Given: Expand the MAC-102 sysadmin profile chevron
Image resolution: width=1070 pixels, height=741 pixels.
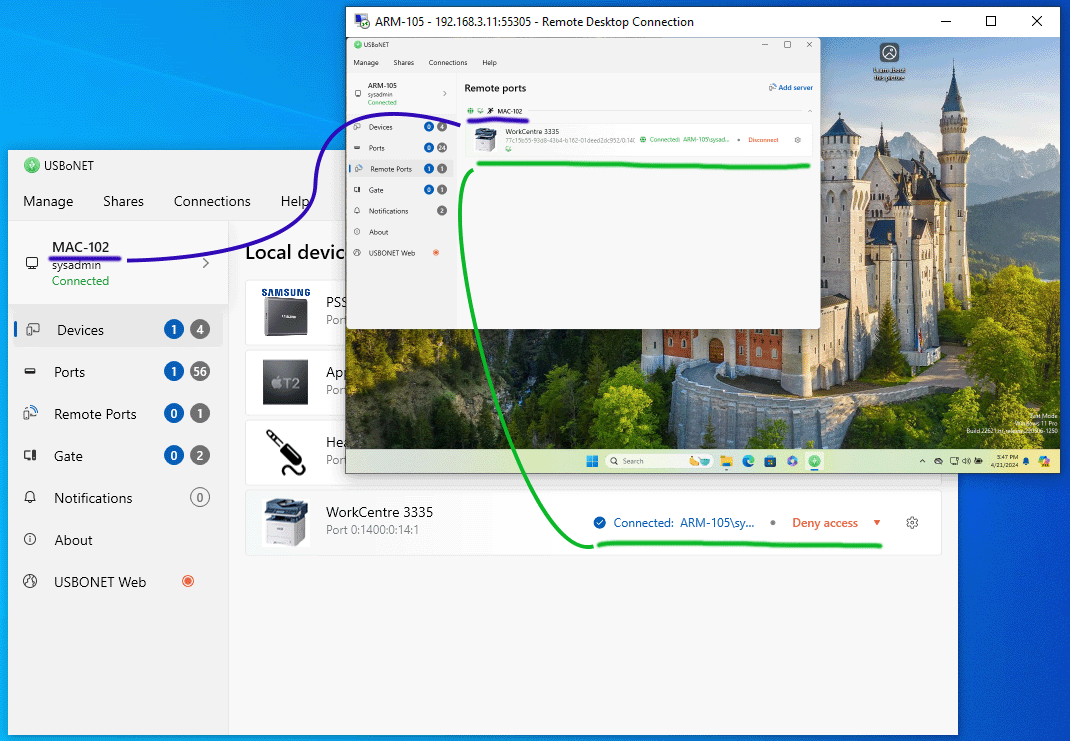Looking at the screenshot, I should click(x=205, y=263).
